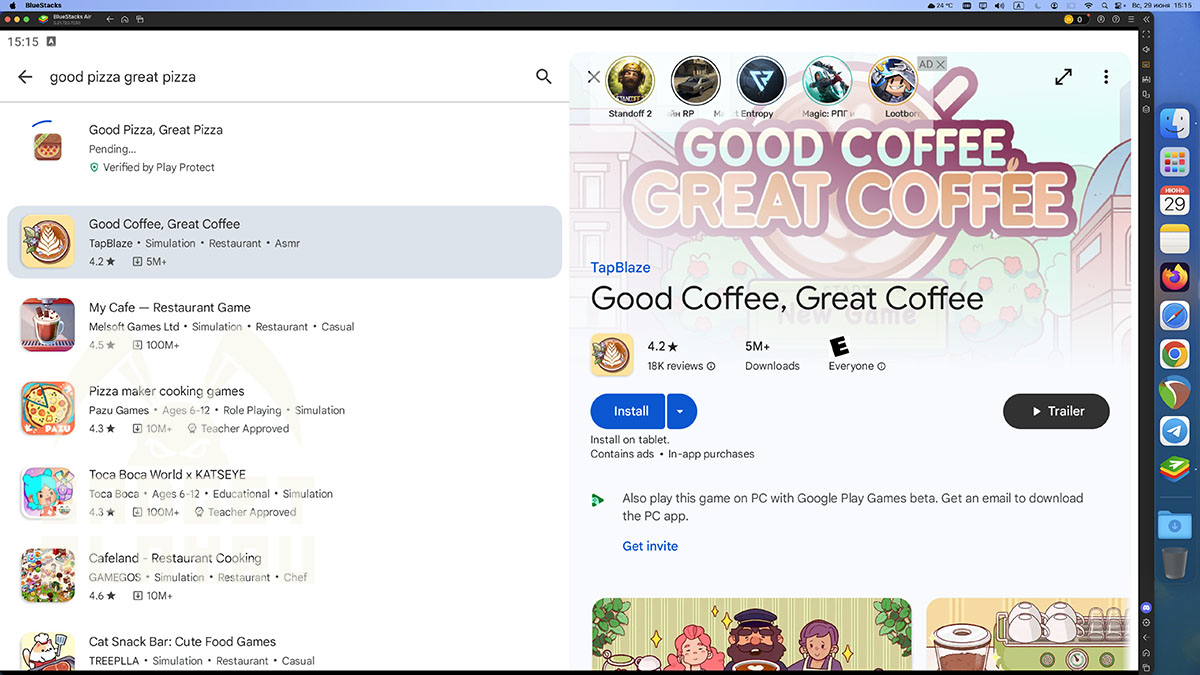Open Spotlight search in the menu bar
This screenshot has width=1200, height=675.
point(1105,5)
